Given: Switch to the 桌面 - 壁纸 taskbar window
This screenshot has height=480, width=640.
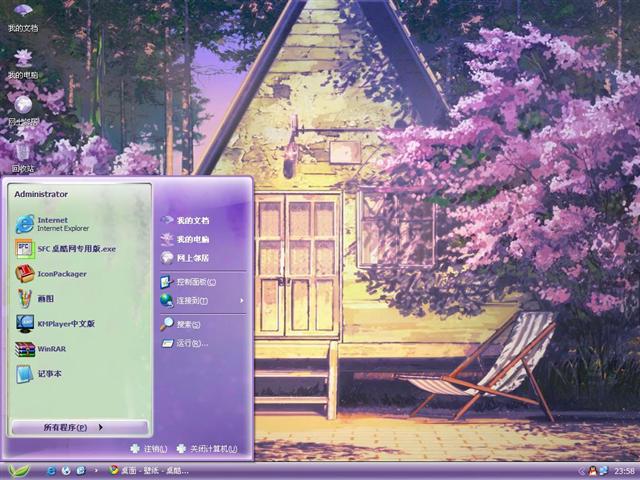Looking at the screenshot, I should click(x=149, y=471).
